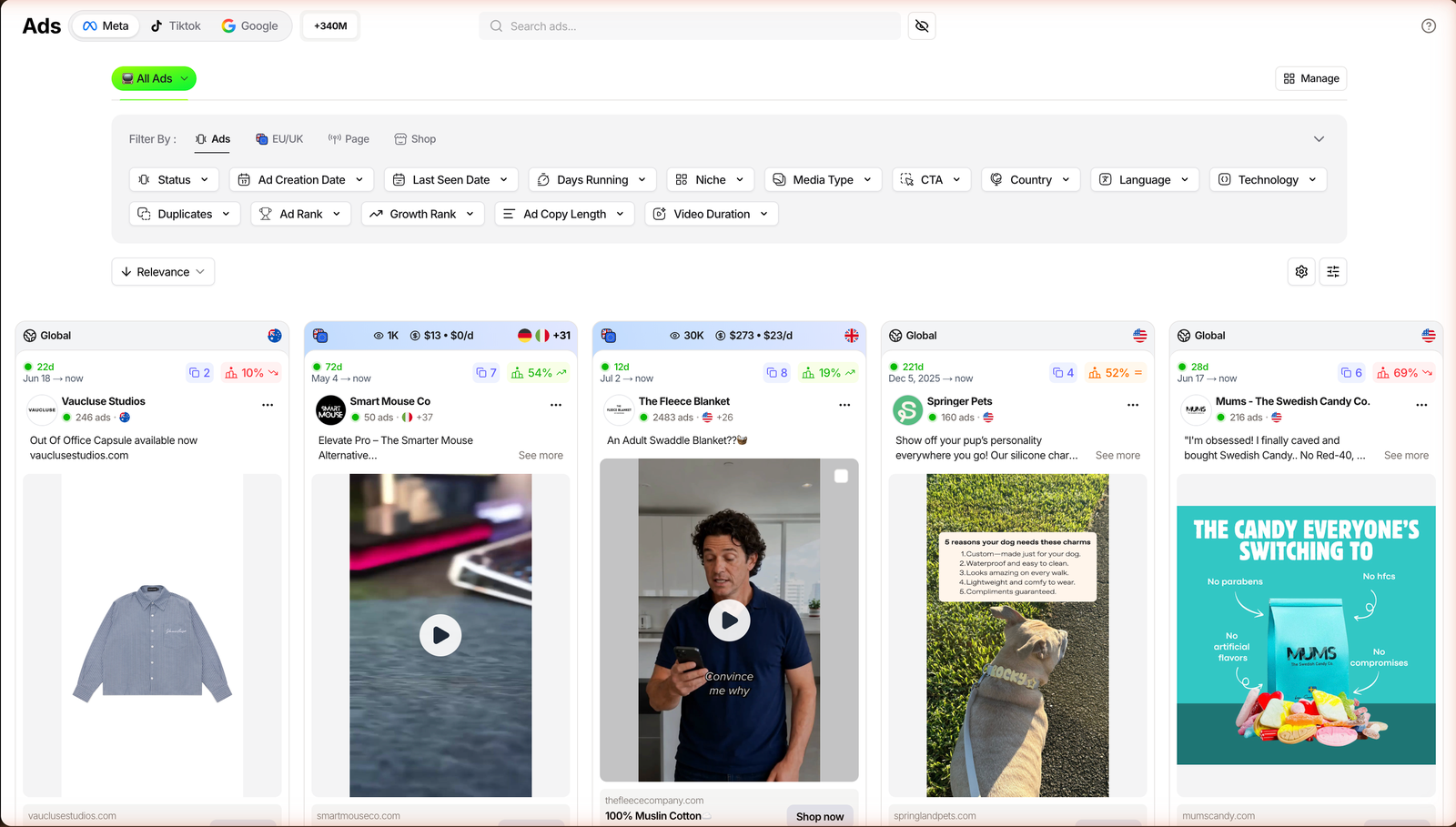This screenshot has height=827, width=1456.
Task: Open the Media Type filter dropdown
Action: coord(824,180)
